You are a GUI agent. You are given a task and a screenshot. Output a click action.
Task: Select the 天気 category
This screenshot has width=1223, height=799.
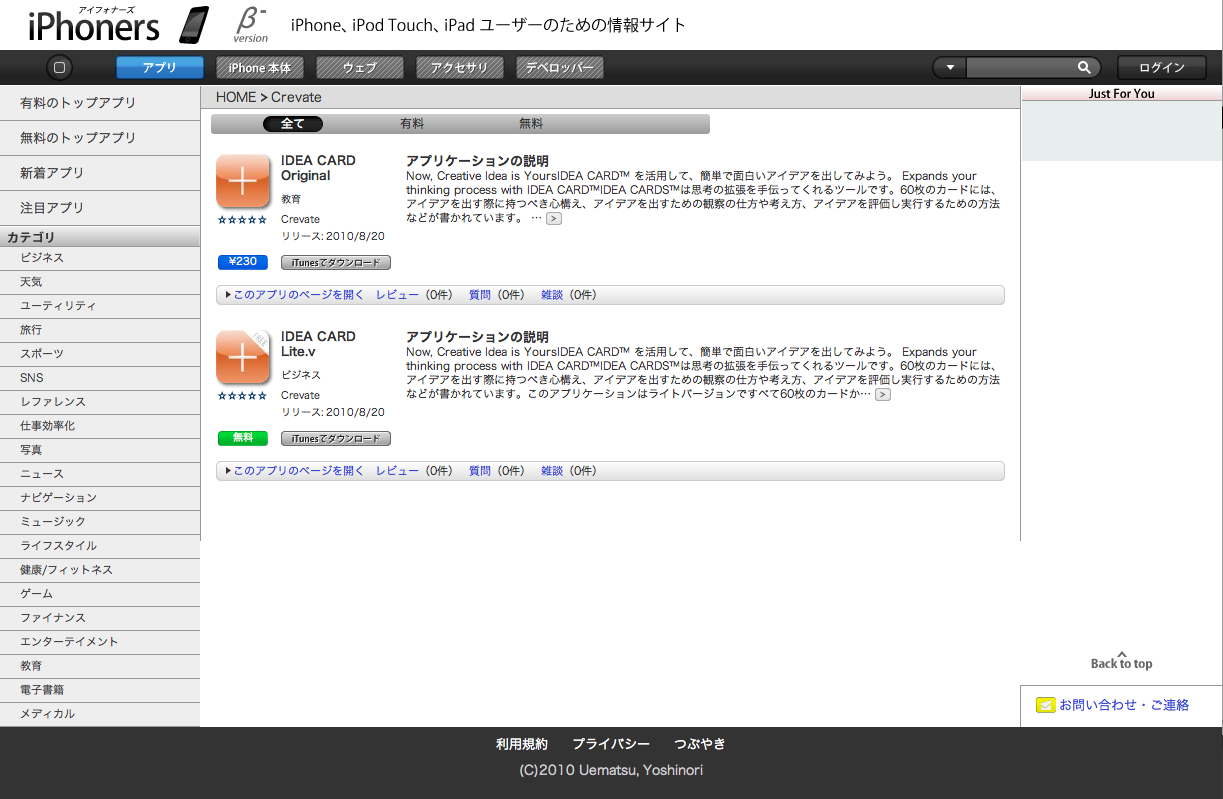click(x=100, y=282)
